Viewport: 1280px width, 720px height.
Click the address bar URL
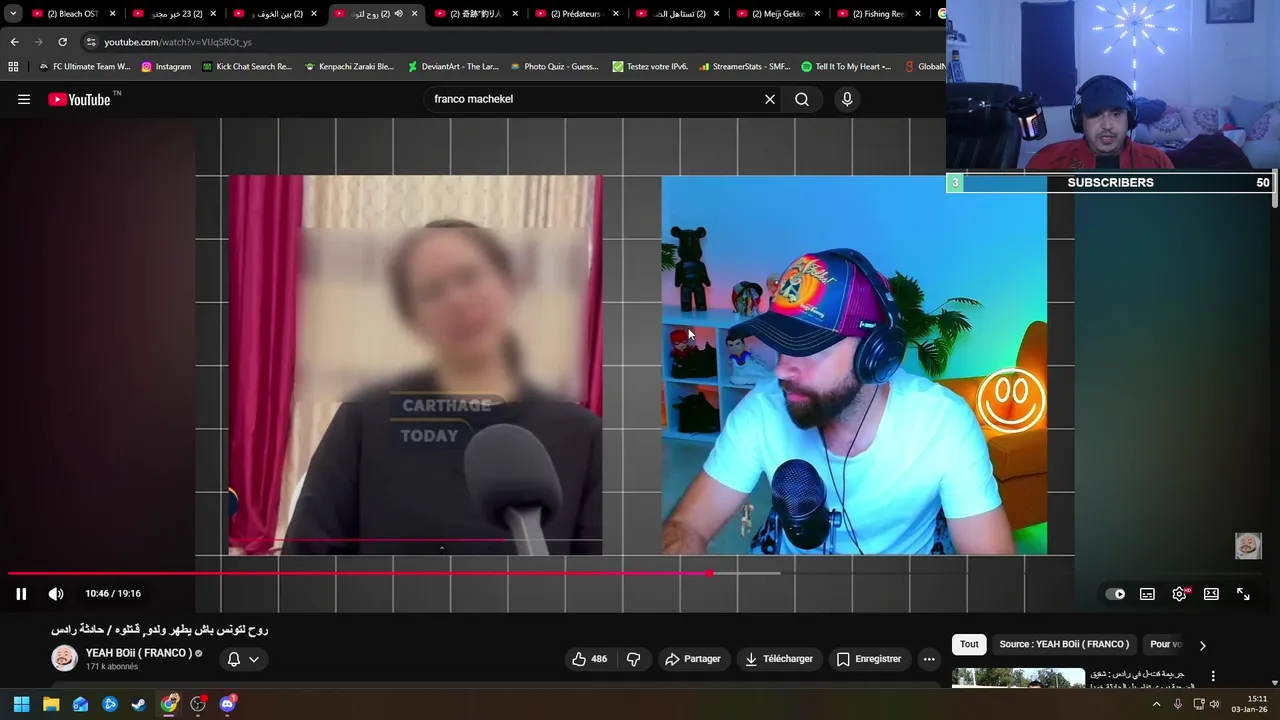click(x=178, y=42)
